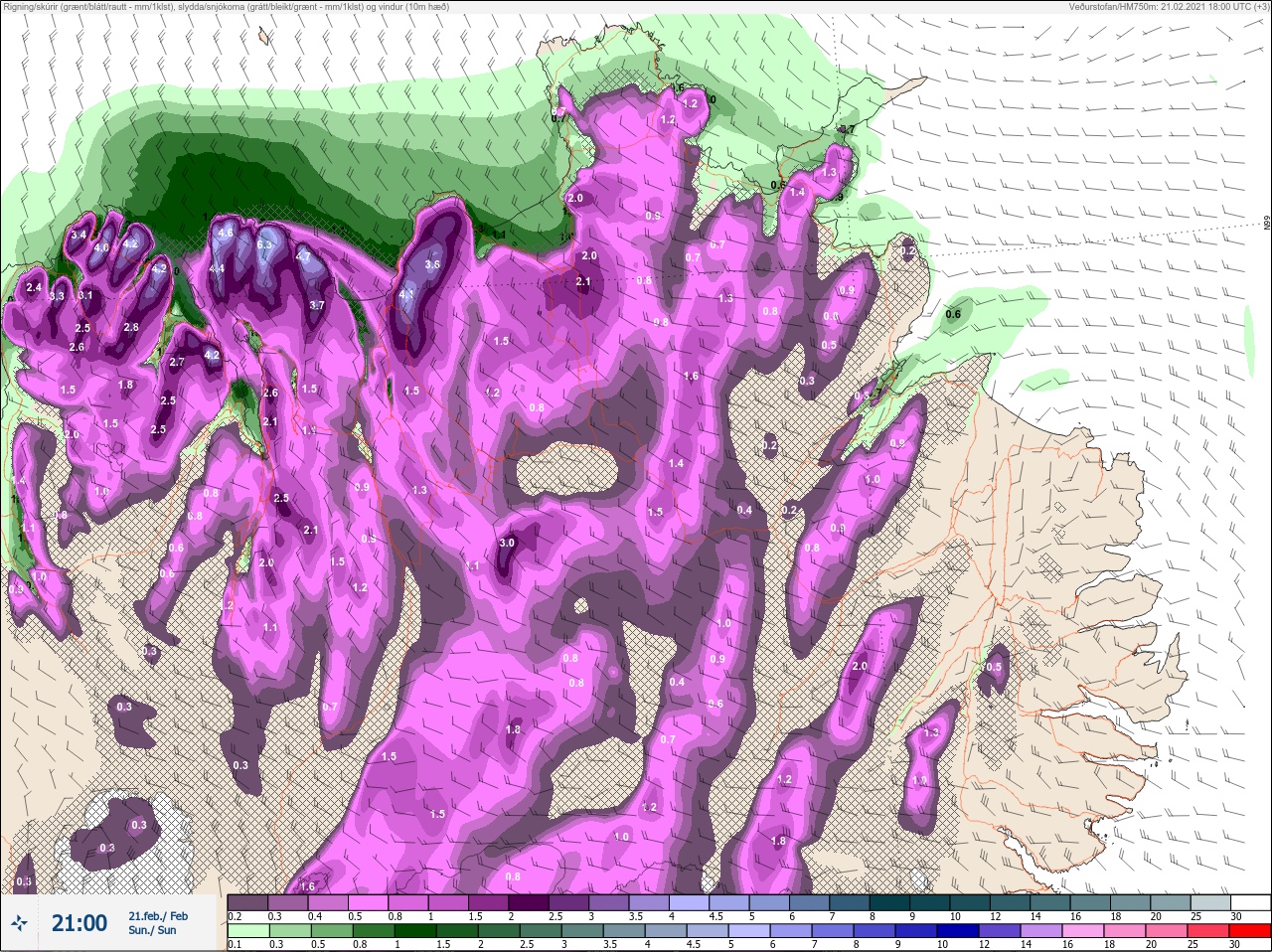This screenshot has width=1272, height=952.
Task: Click the 4.4 precipitation value on map
Action: 217,268
